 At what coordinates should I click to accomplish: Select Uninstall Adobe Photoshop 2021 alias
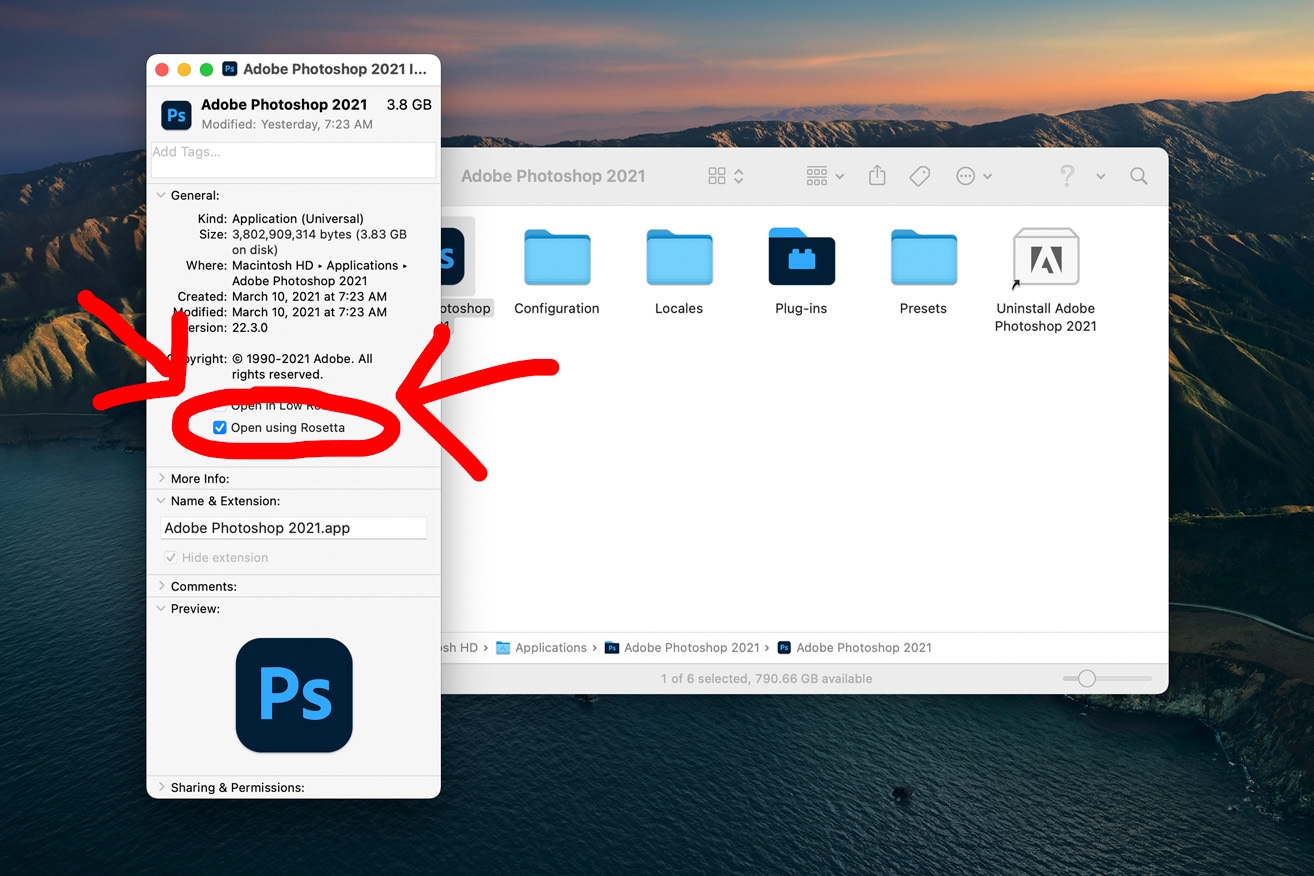click(1046, 258)
